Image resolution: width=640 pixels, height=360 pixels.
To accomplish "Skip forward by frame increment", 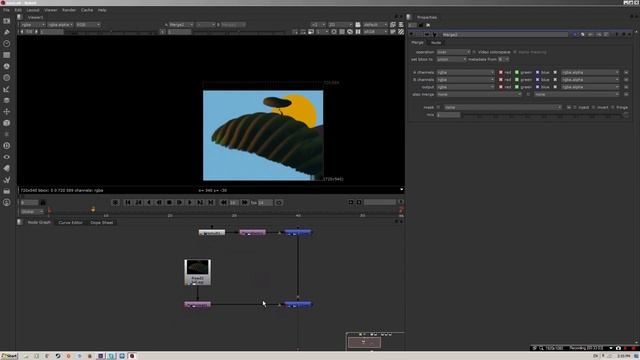I will tap(244, 202).
